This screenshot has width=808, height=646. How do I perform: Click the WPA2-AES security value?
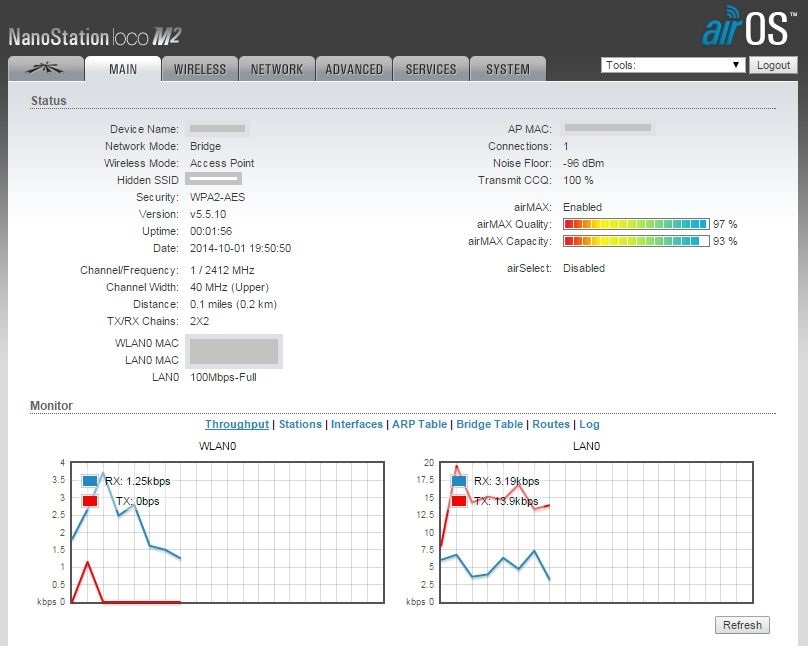coord(217,197)
